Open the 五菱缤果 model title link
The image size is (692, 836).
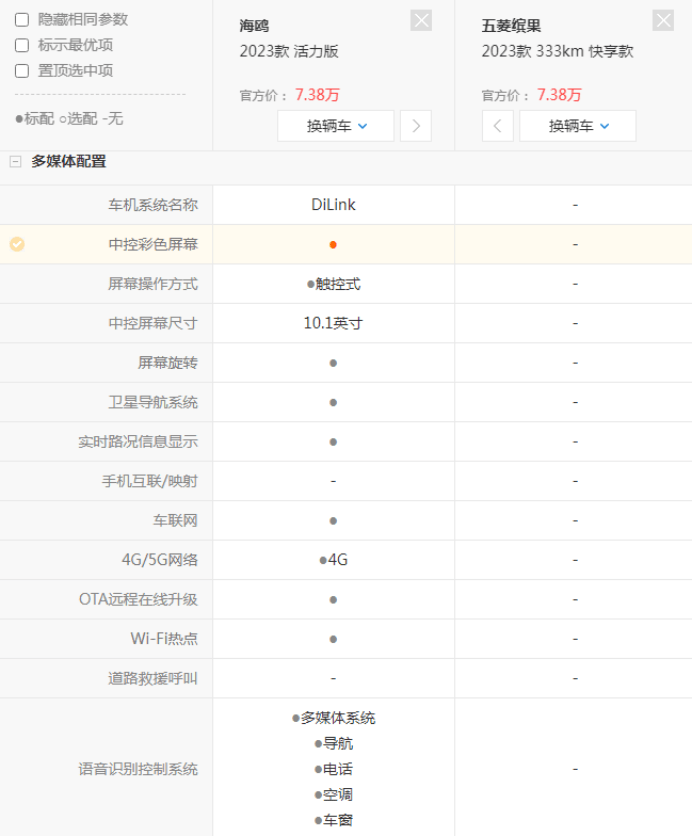pos(511,26)
